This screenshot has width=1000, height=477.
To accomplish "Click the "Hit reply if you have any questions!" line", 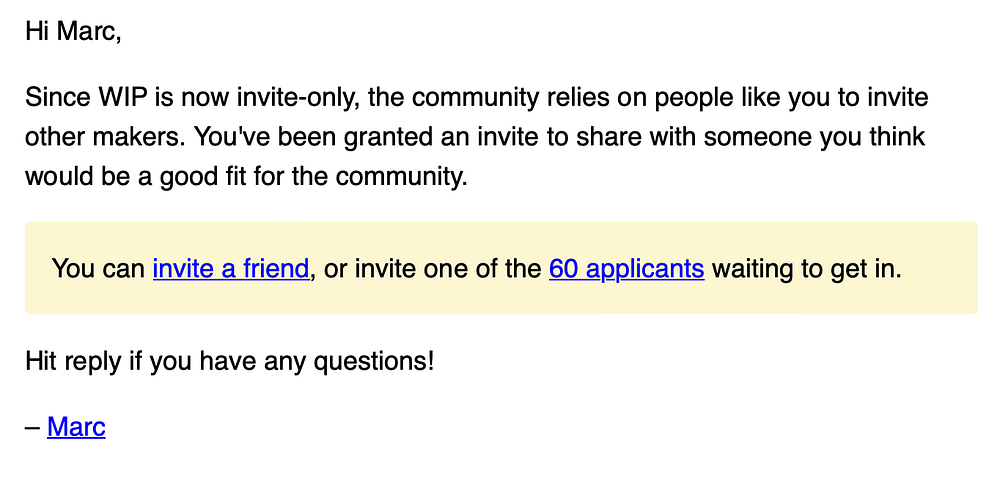I will point(230,362).
